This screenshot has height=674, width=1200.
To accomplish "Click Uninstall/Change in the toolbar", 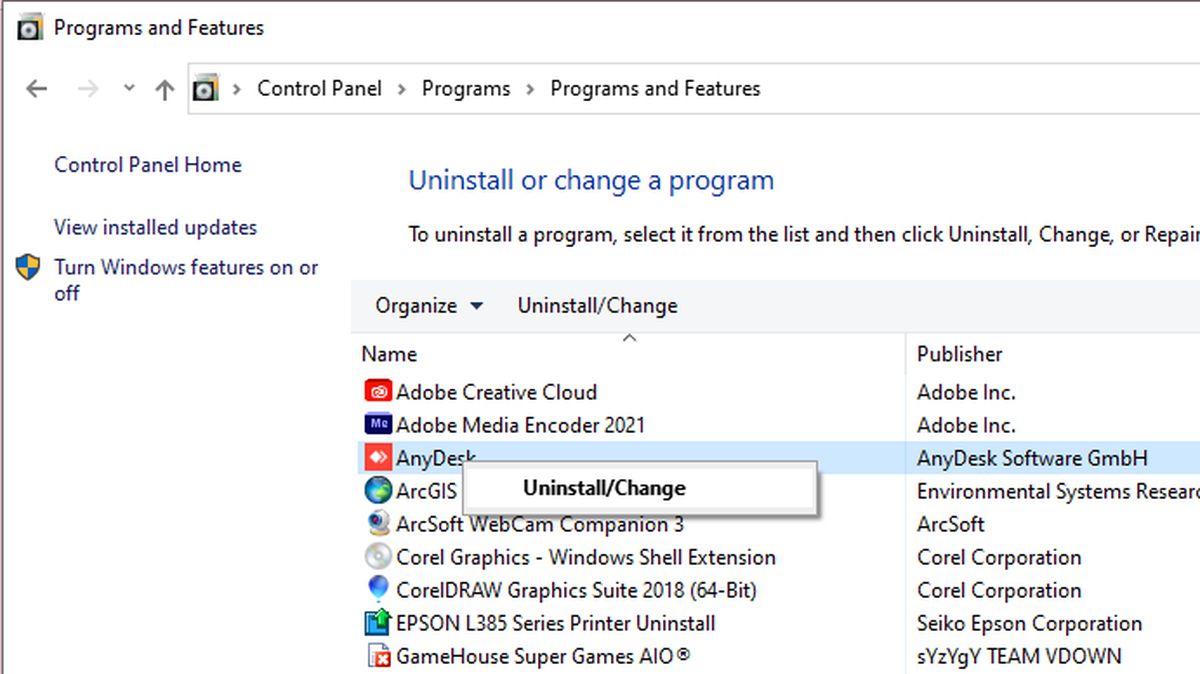I will 597,306.
